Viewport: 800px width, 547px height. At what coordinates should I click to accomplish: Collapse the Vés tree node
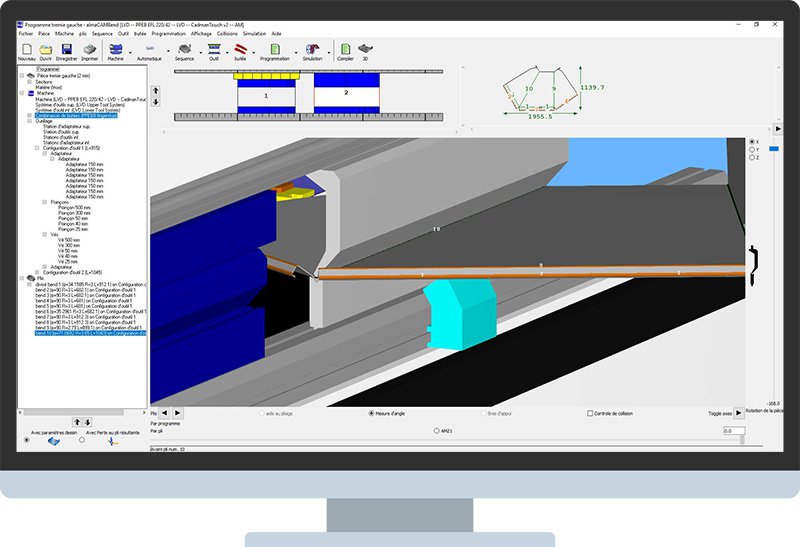(44, 234)
